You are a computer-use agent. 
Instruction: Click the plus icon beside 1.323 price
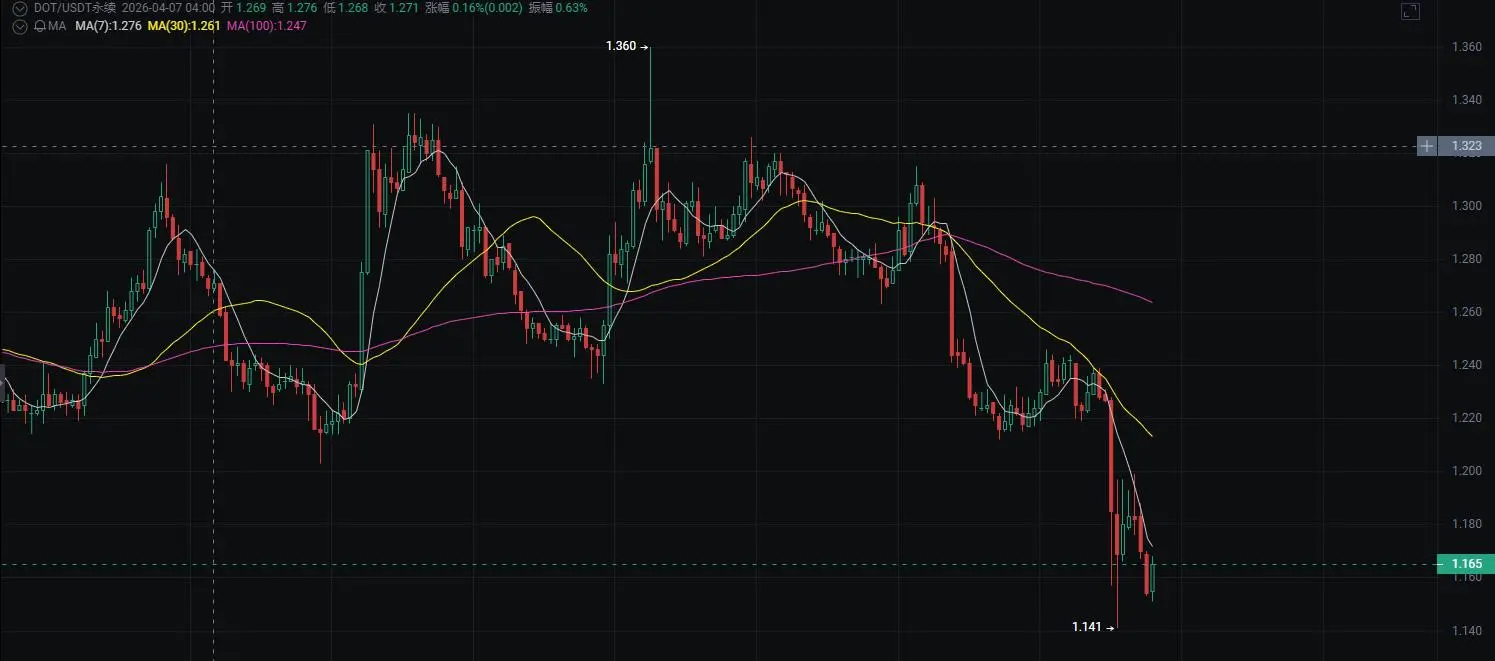[1427, 147]
